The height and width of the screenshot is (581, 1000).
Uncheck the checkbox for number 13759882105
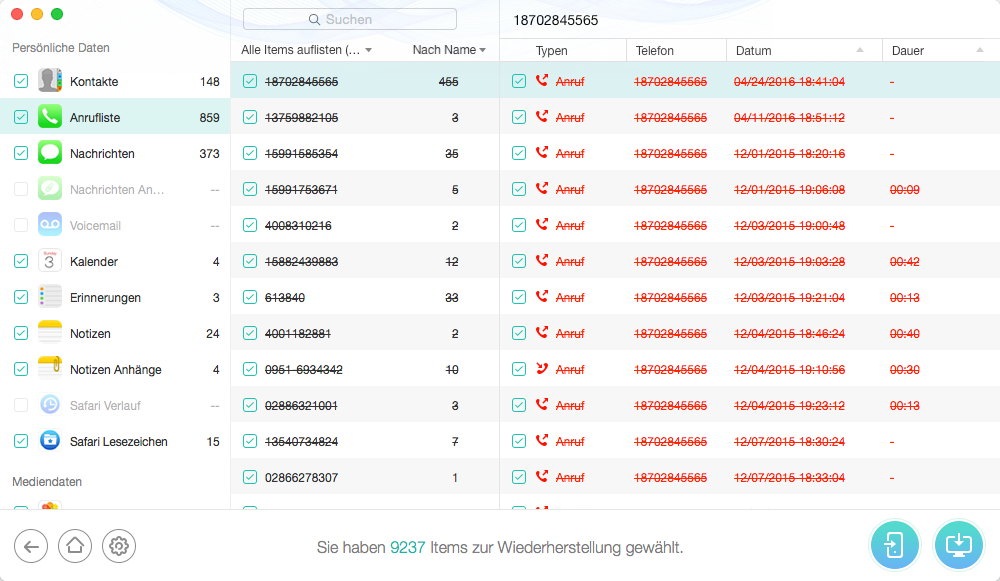tap(250, 117)
